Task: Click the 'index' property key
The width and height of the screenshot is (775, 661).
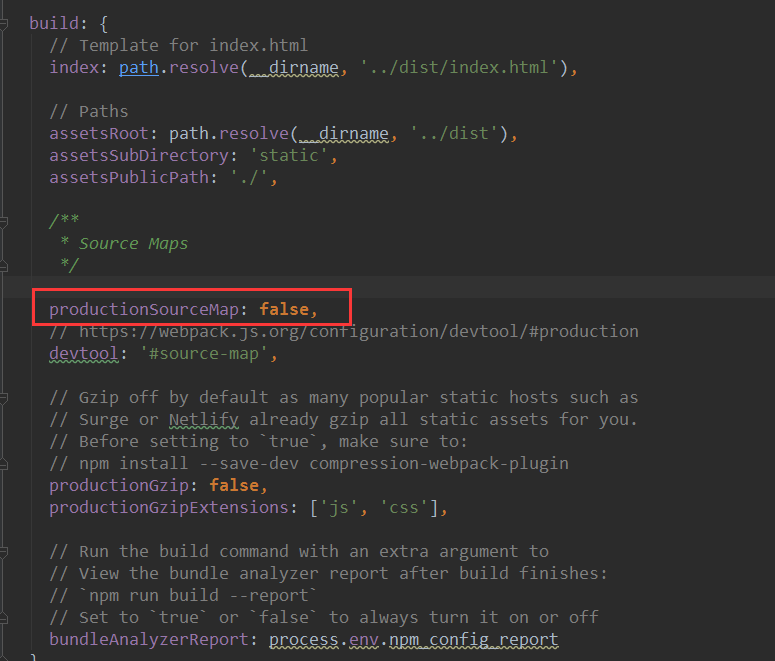Action: point(74,67)
